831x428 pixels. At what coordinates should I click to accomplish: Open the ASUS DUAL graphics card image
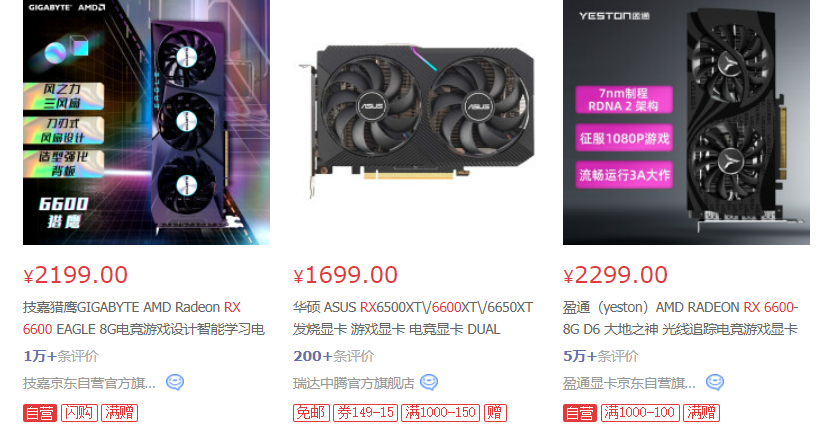click(416, 122)
